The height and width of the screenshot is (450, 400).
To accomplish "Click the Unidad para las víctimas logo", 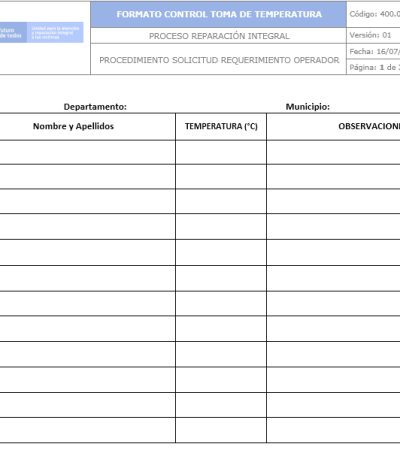I will click(x=41, y=32).
